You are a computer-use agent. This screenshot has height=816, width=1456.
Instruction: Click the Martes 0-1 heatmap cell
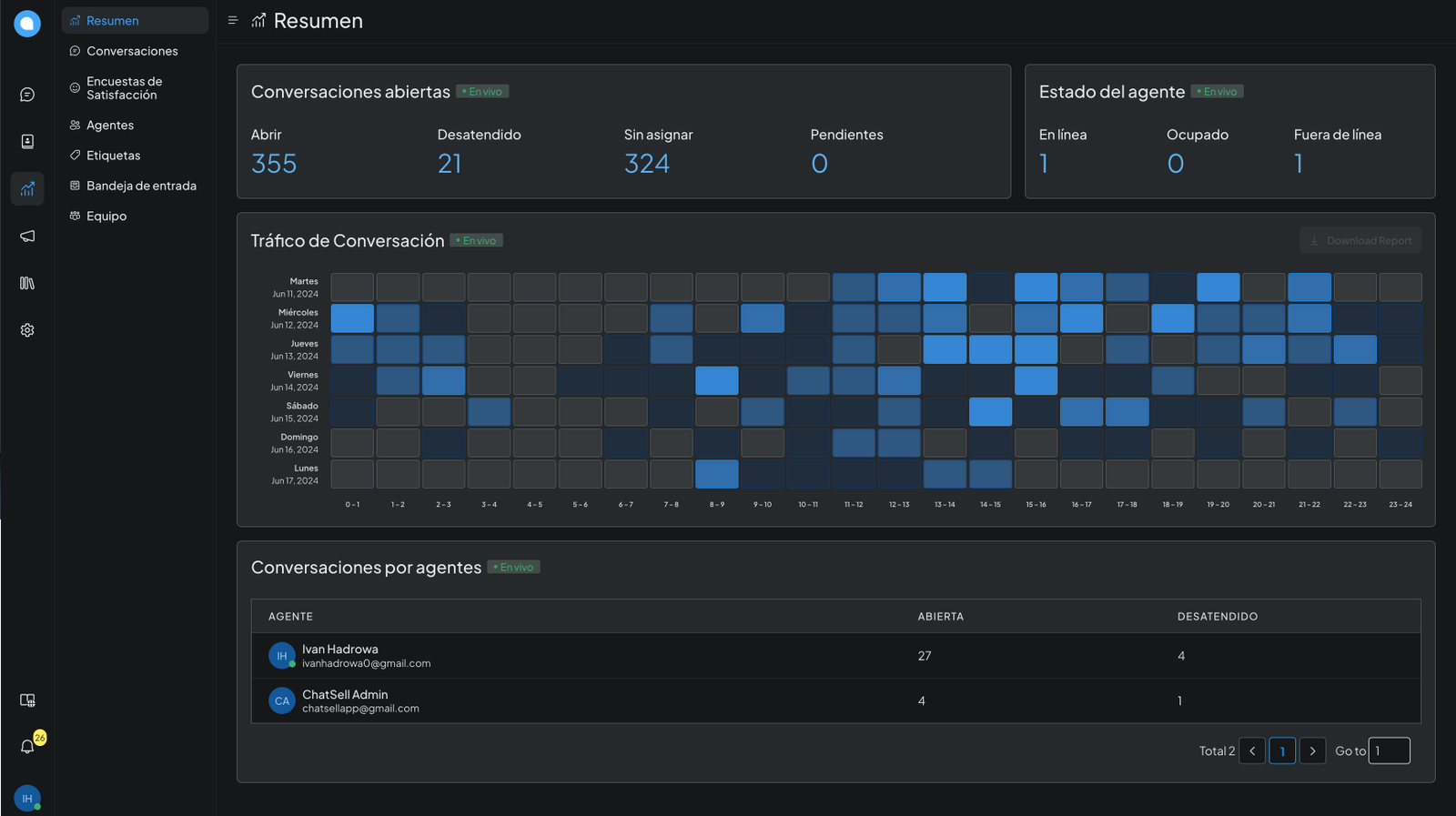coord(352,287)
